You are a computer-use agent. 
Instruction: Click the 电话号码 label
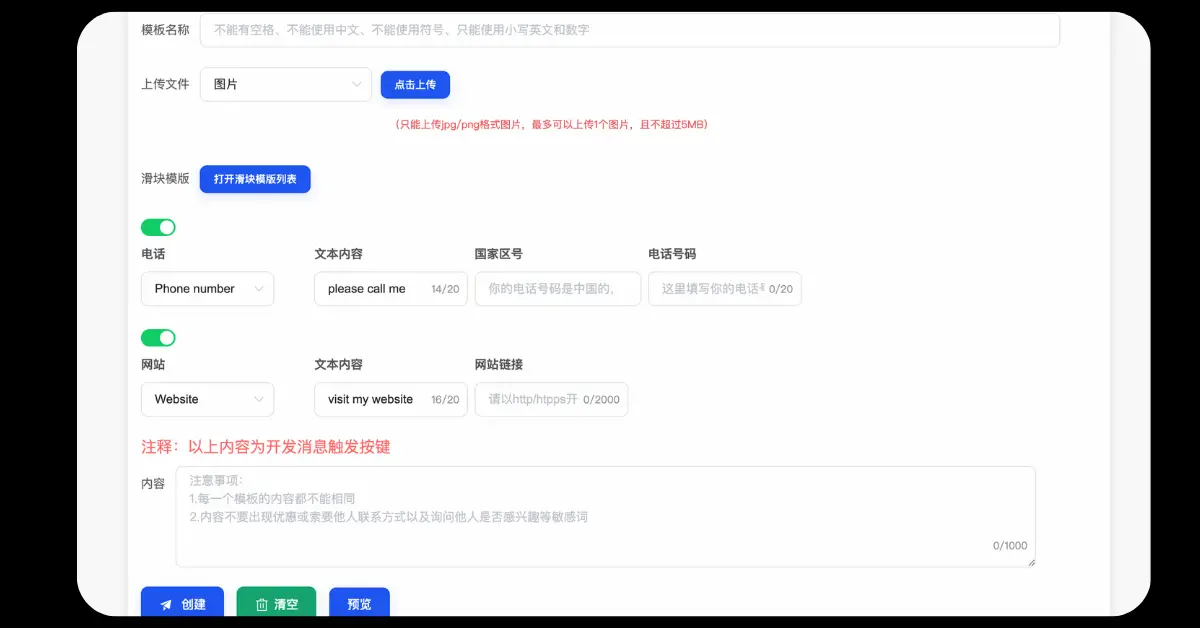[672, 254]
